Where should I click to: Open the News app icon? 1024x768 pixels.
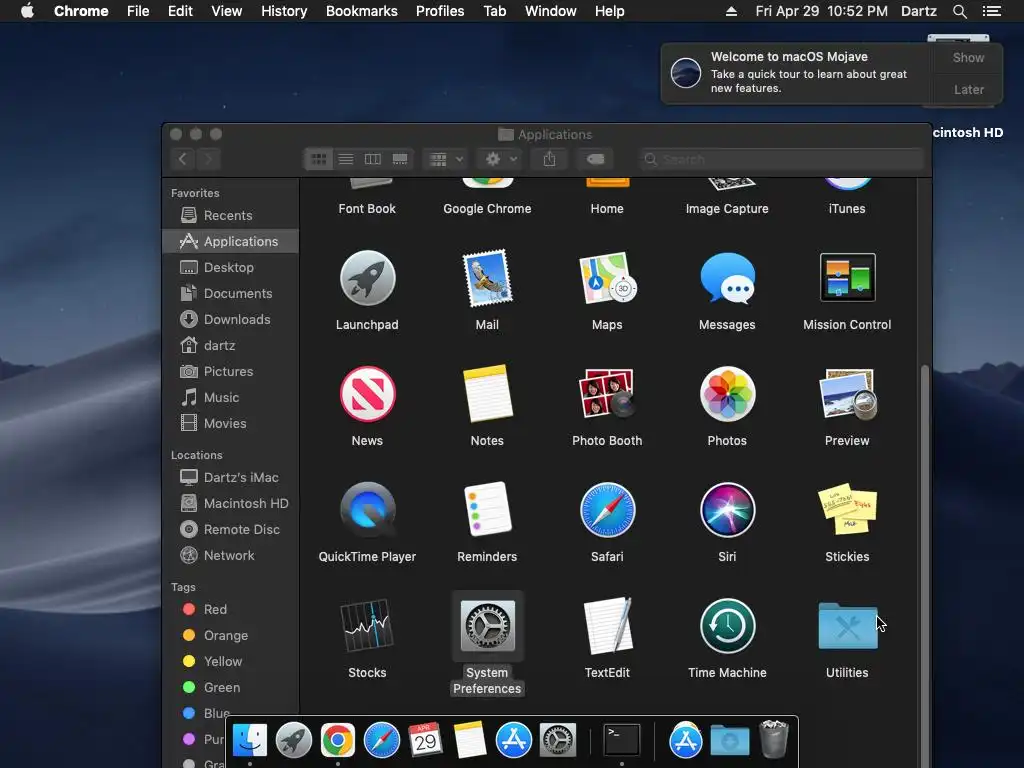(367, 394)
